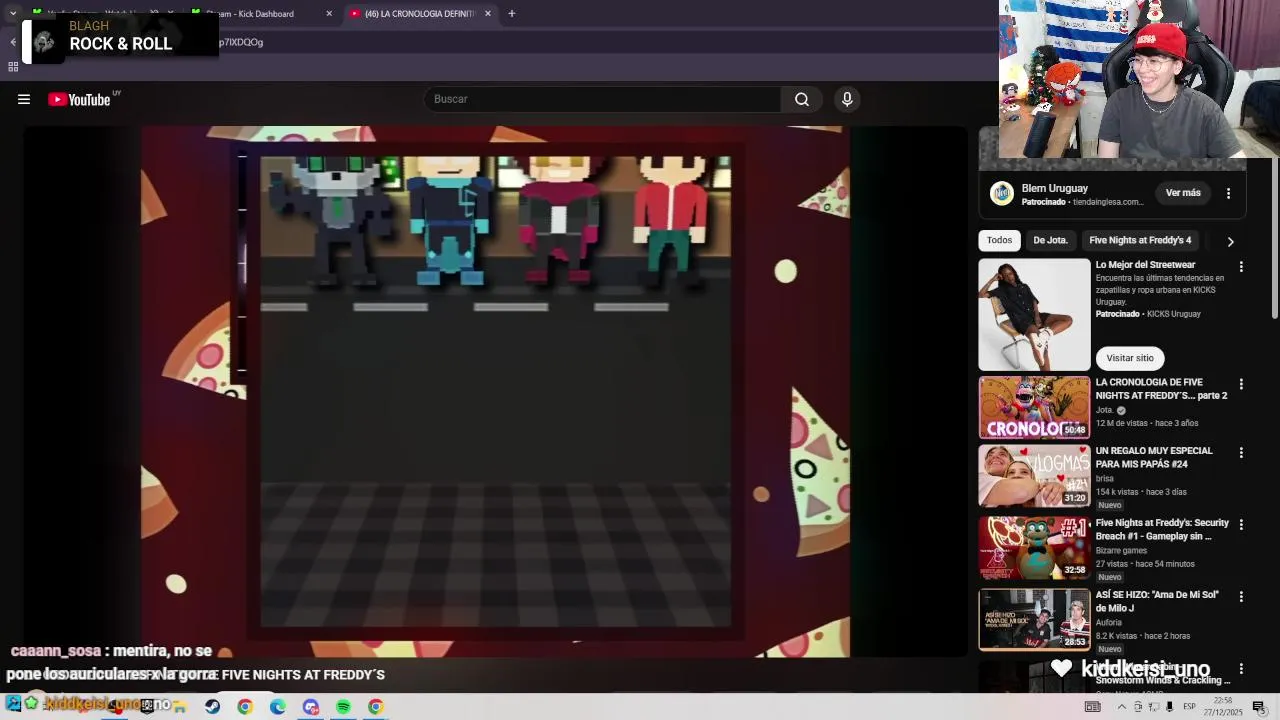Open Steam from the taskbar
This screenshot has height=720, width=1280.
[212, 706]
